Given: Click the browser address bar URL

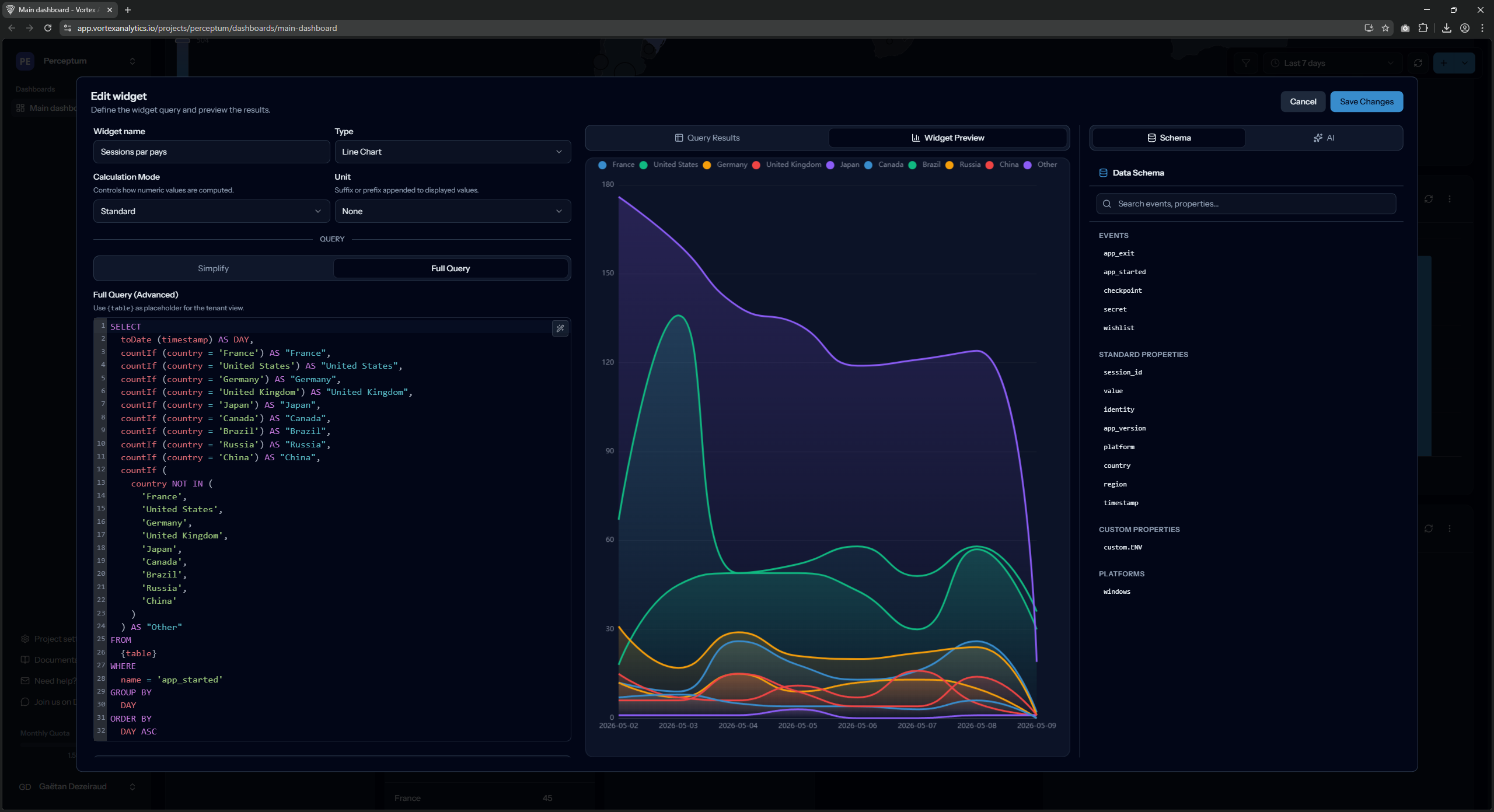Looking at the screenshot, I should point(207,28).
